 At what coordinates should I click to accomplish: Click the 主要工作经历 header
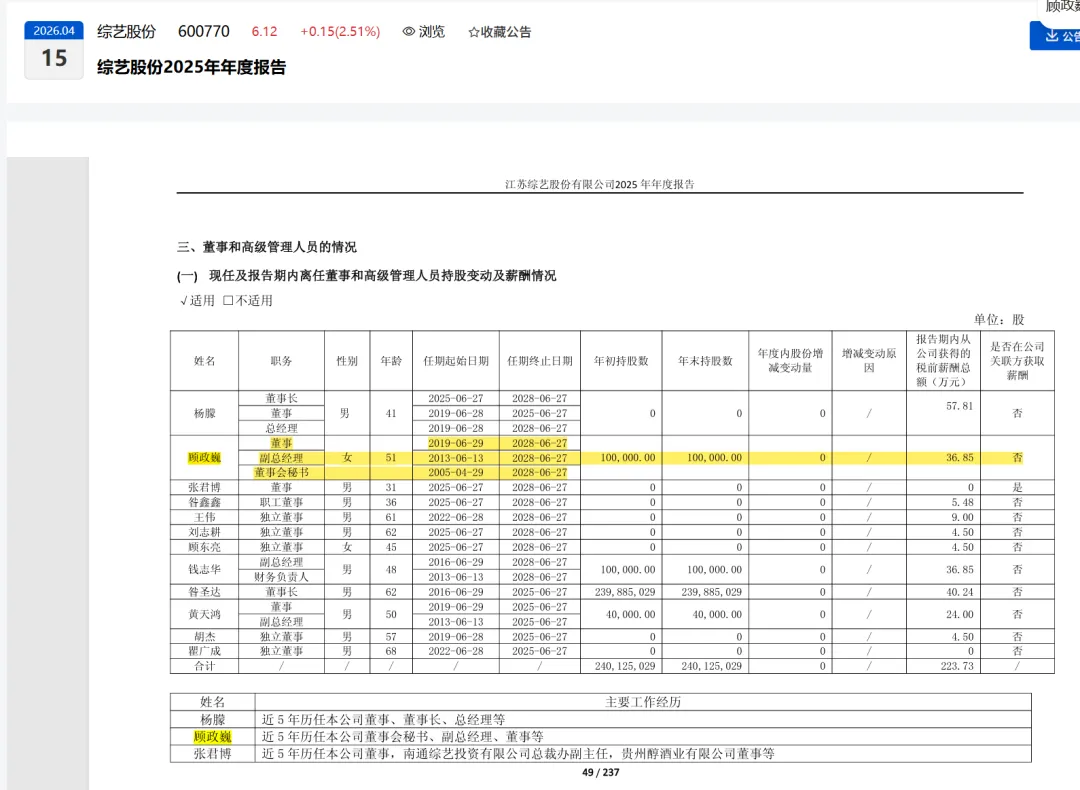[643, 702]
